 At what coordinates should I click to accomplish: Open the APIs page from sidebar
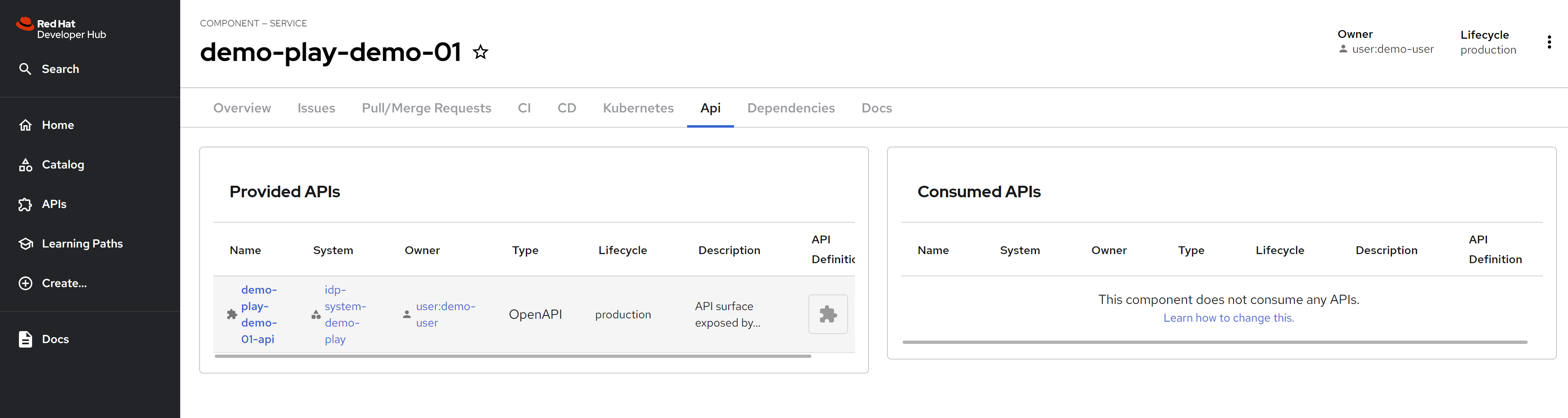tap(53, 204)
